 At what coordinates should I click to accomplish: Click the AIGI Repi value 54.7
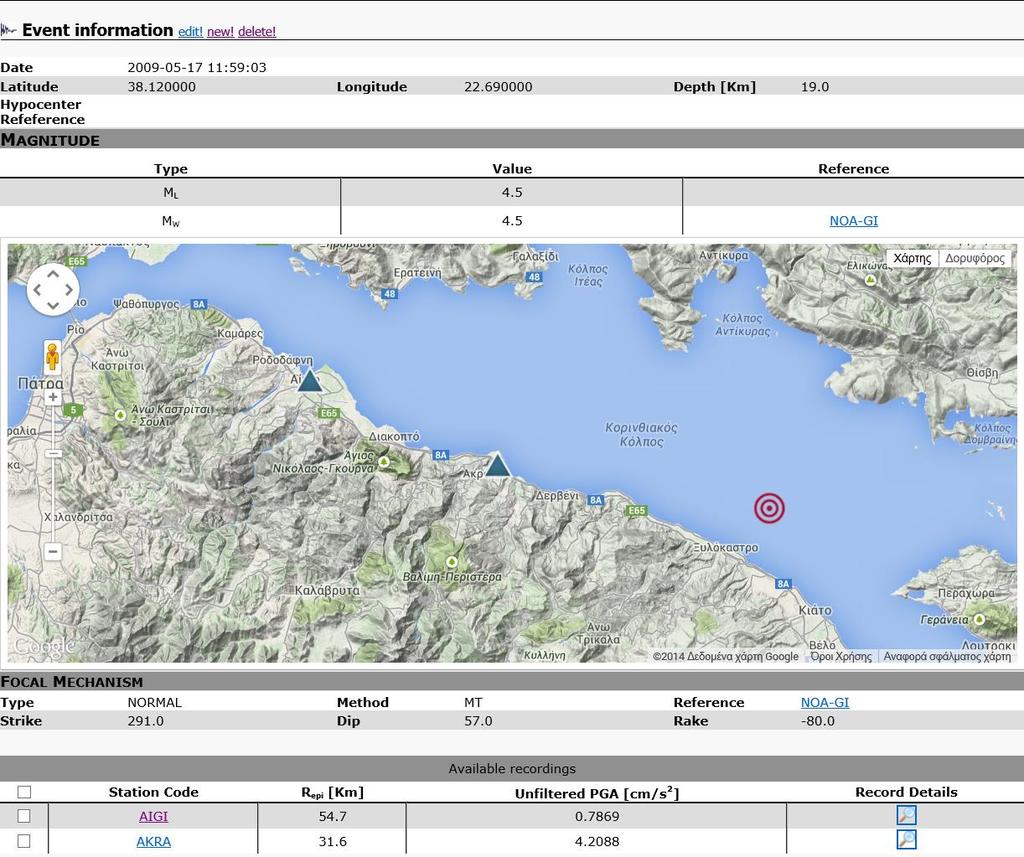point(332,817)
